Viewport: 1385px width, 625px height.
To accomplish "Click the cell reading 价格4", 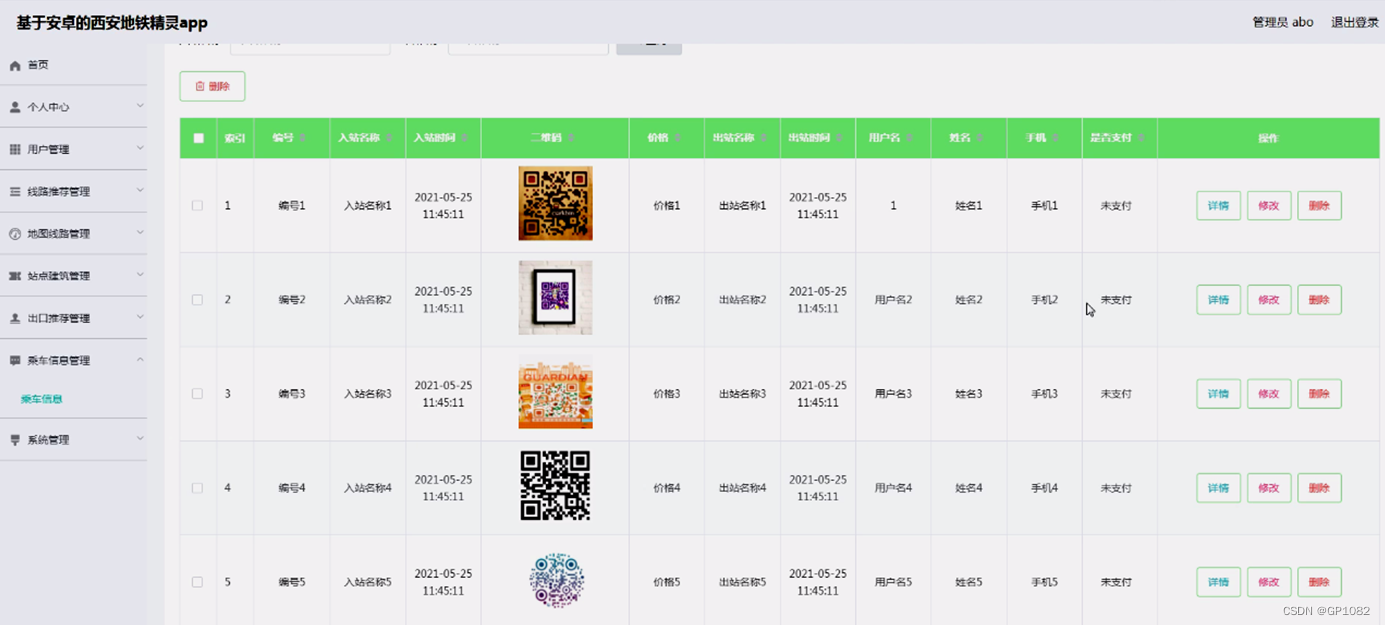I will [x=667, y=488].
